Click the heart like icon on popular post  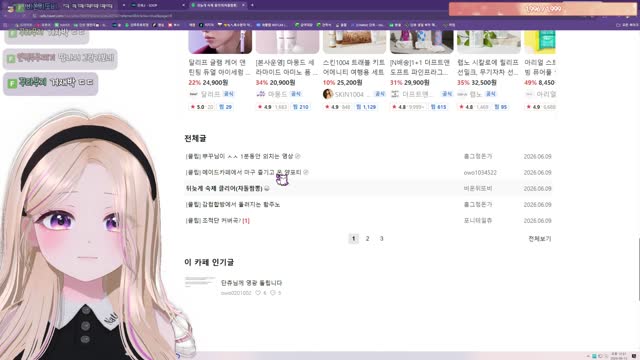point(258,293)
